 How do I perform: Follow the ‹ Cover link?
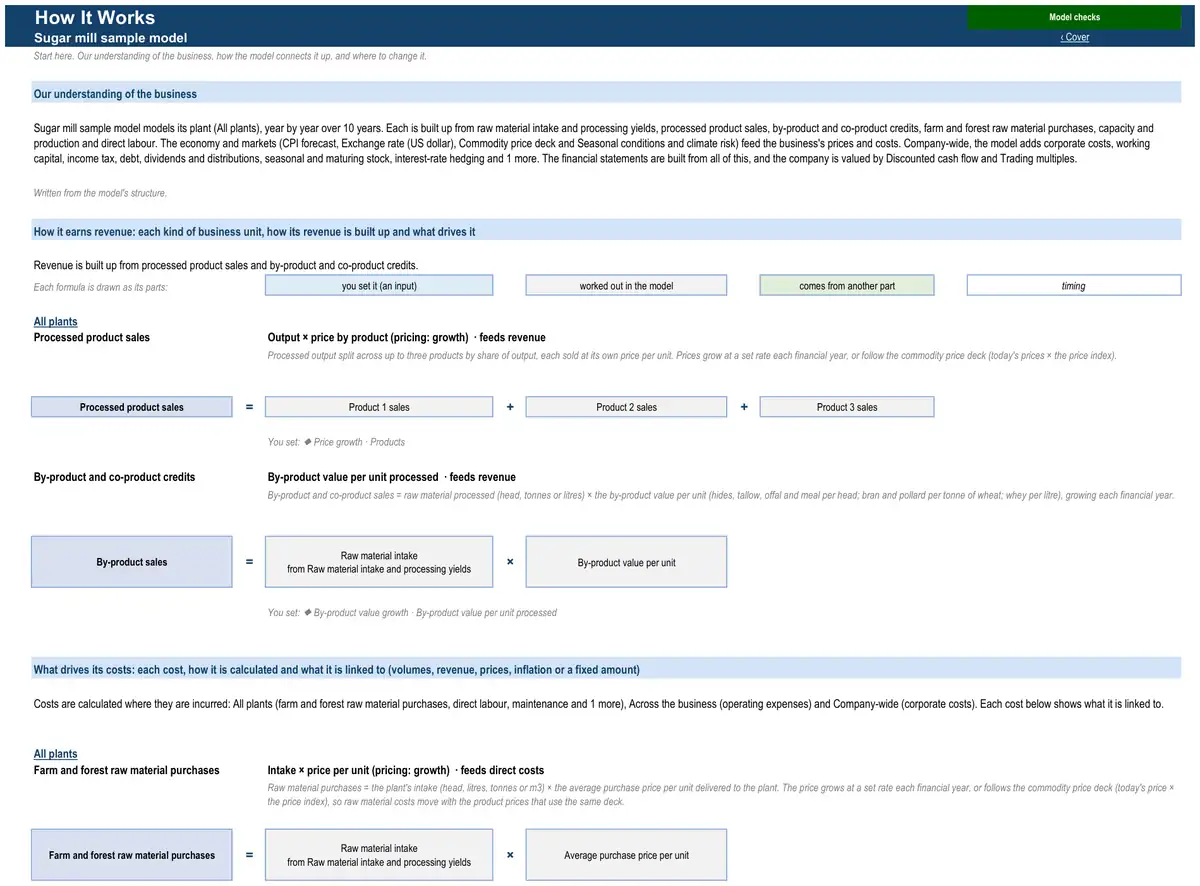(1075, 37)
